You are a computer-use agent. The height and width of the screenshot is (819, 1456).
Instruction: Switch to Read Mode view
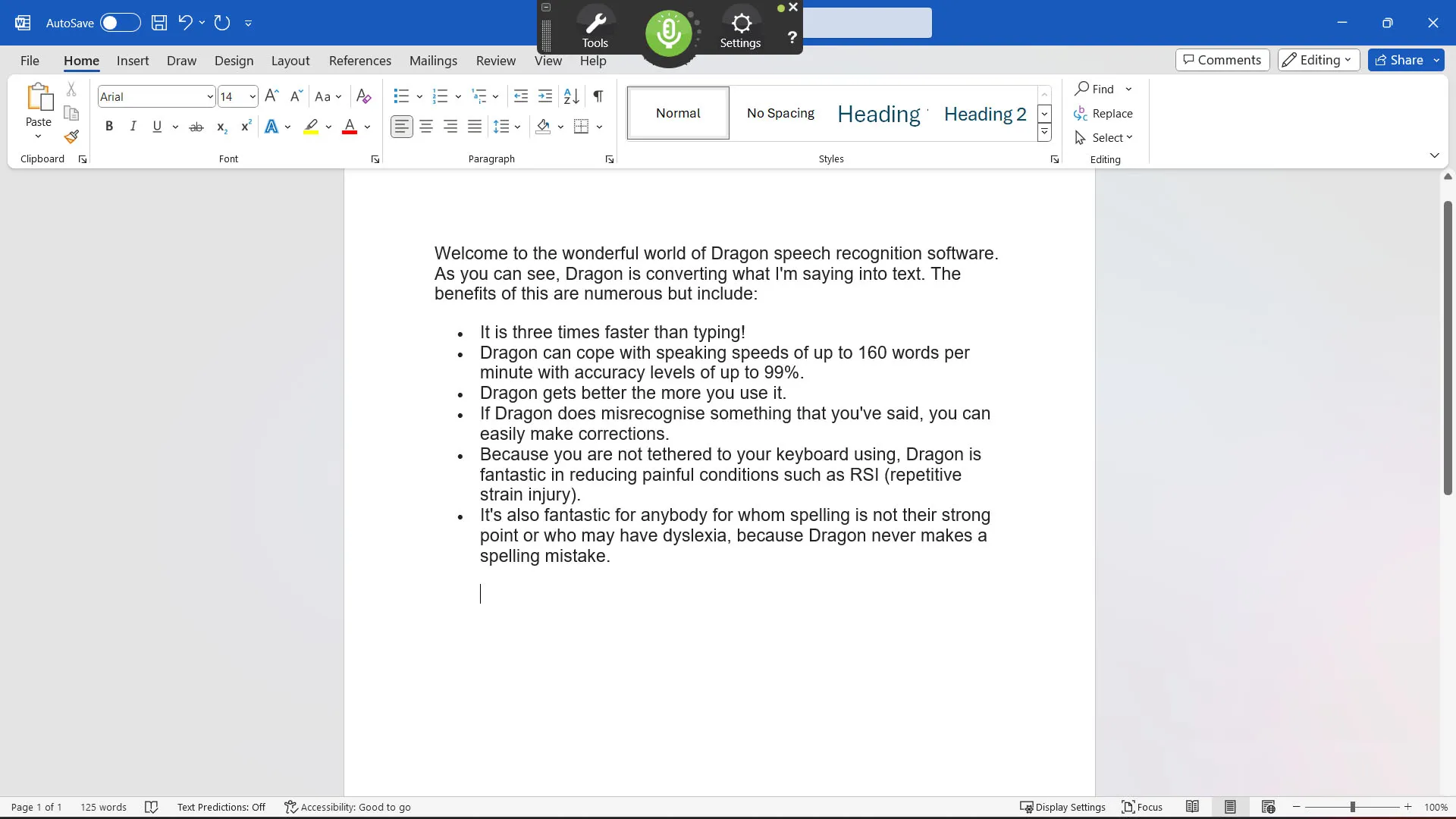(1193, 807)
